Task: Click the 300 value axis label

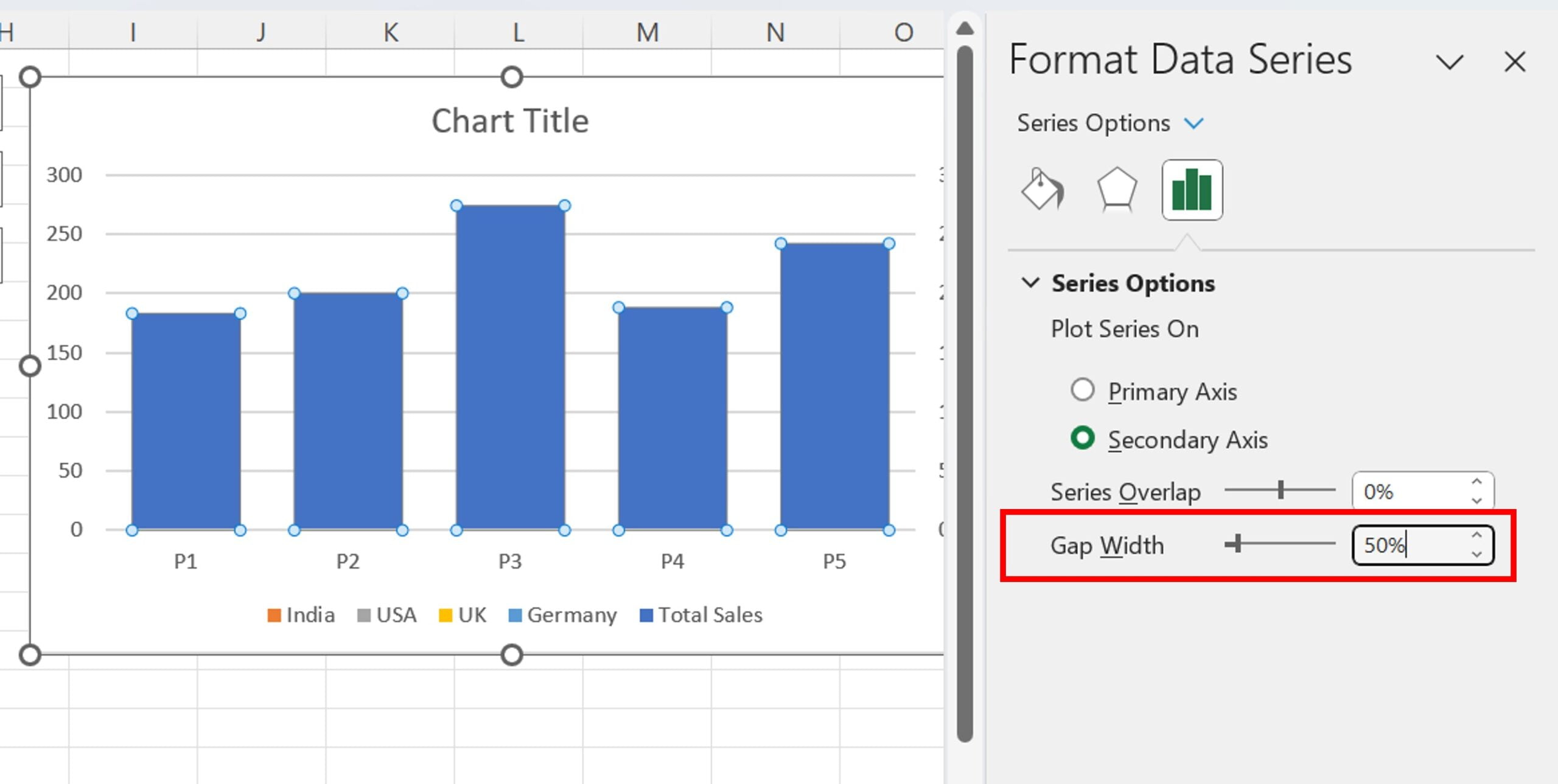Action: pos(65,175)
